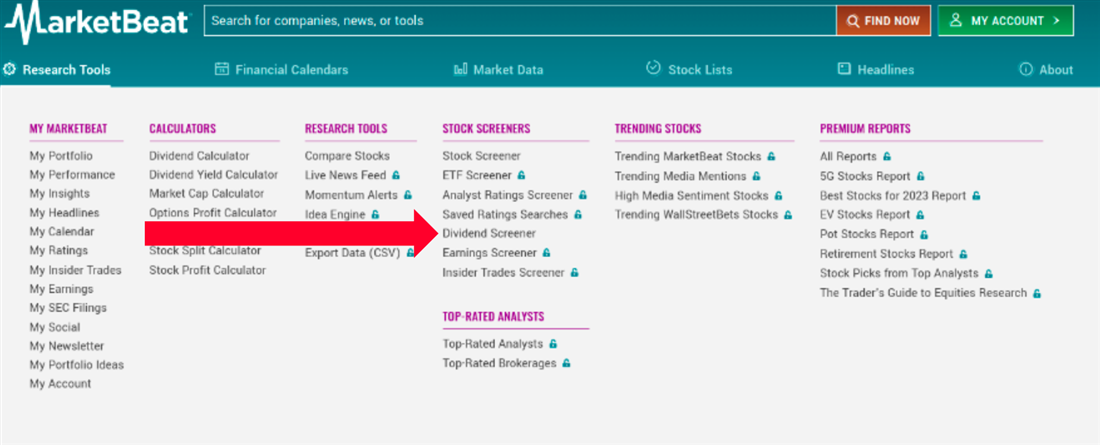Open My Newsletter link
This screenshot has width=1100, height=445.
(x=67, y=346)
